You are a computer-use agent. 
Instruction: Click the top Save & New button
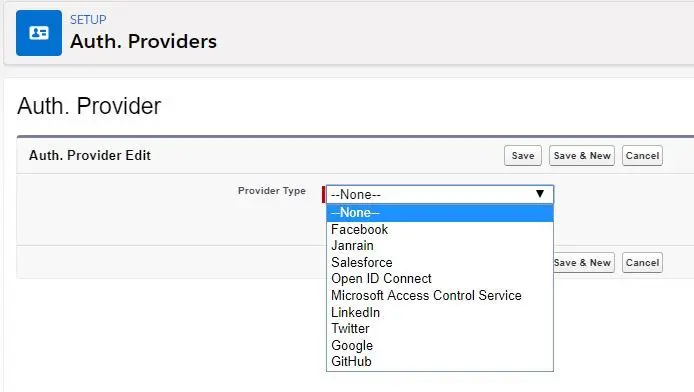tap(582, 156)
